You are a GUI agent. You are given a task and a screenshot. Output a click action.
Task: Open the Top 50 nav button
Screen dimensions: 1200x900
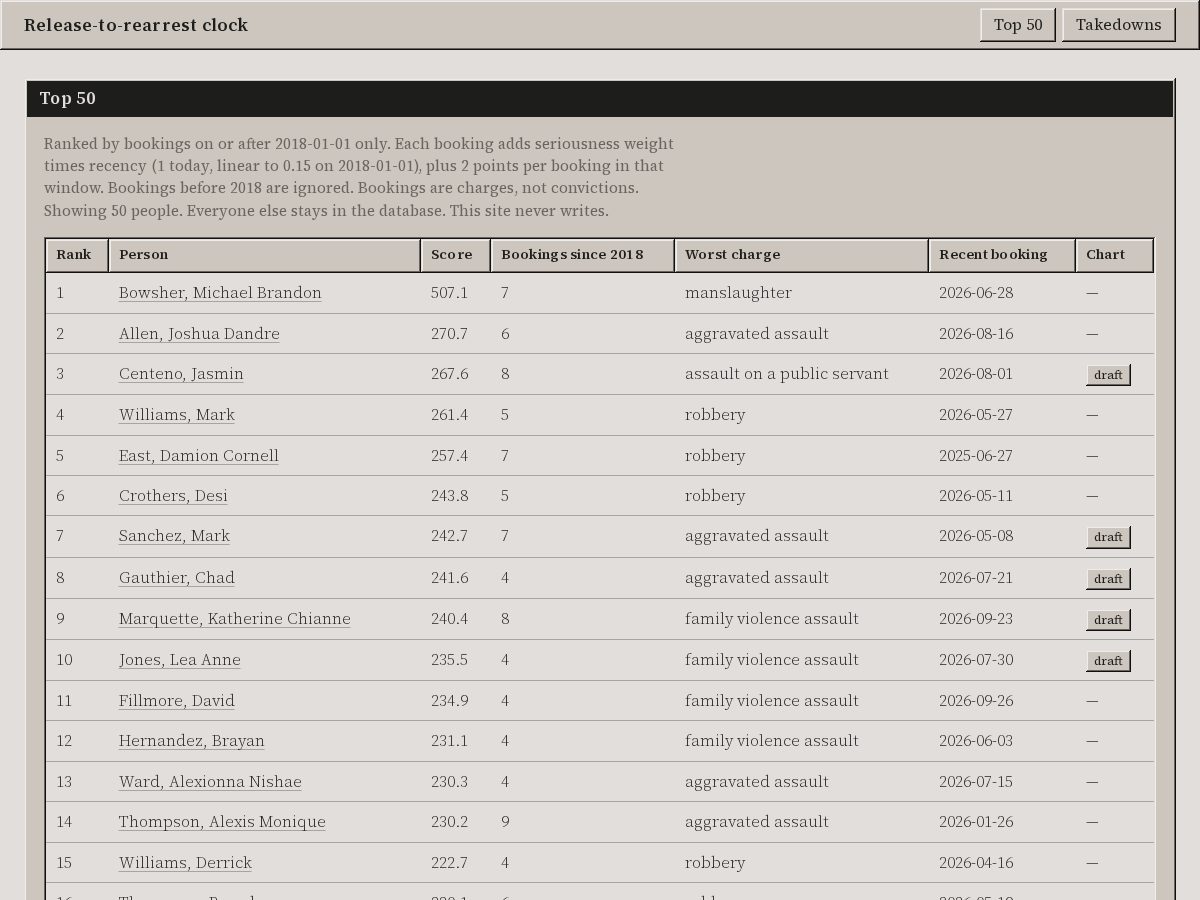[1018, 25]
